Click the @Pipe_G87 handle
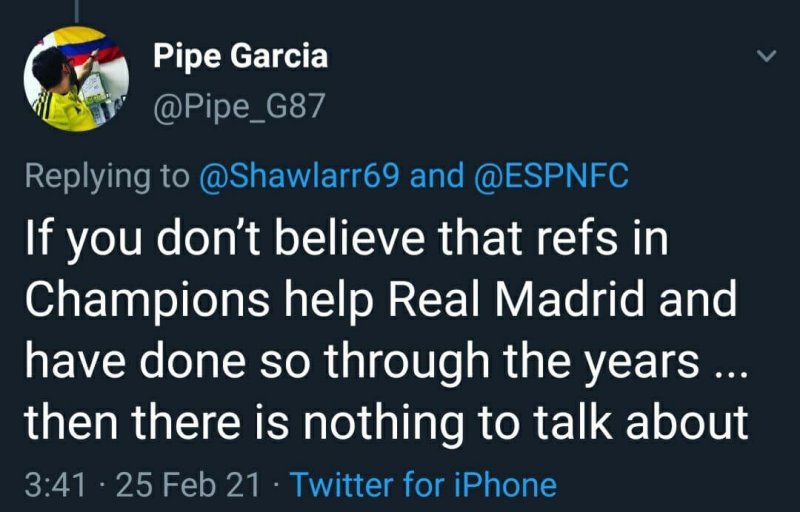 238,106
